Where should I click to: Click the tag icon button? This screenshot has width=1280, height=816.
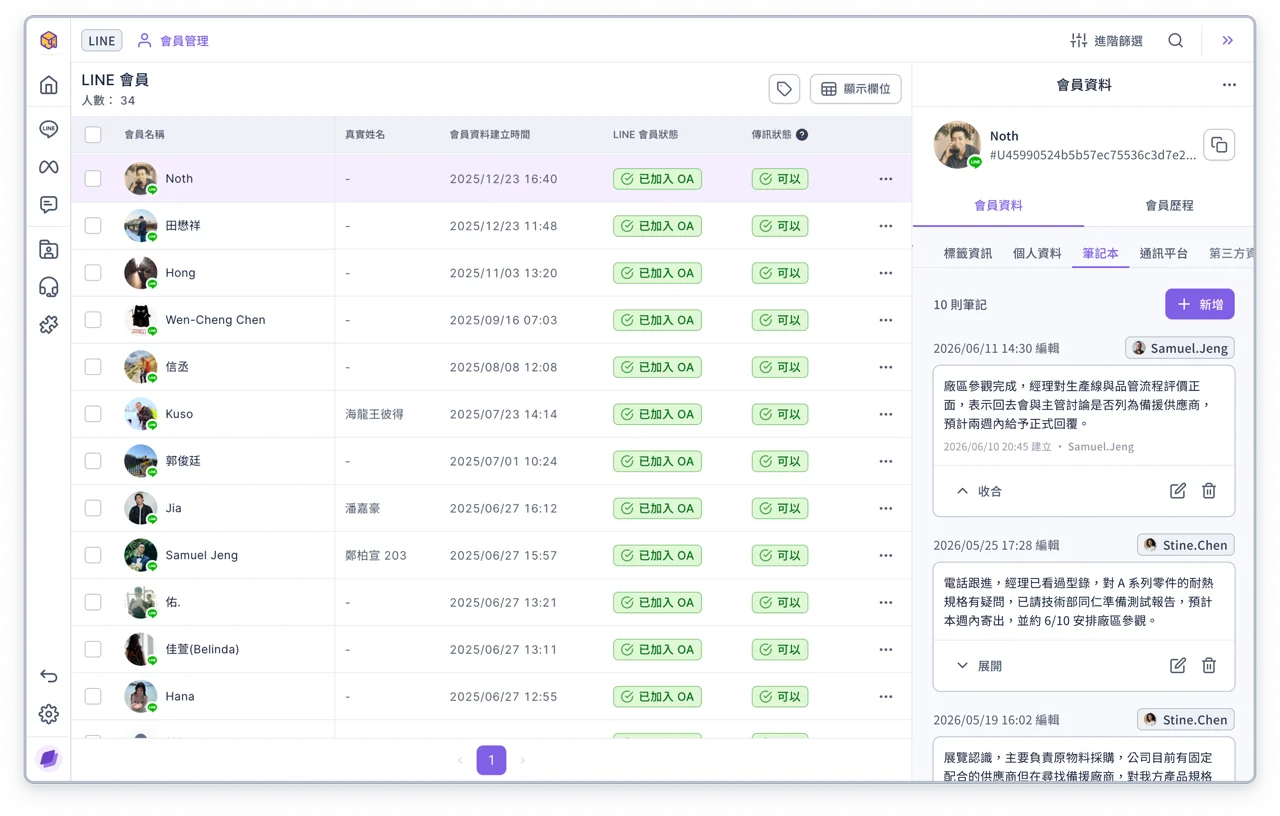[x=784, y=89]
